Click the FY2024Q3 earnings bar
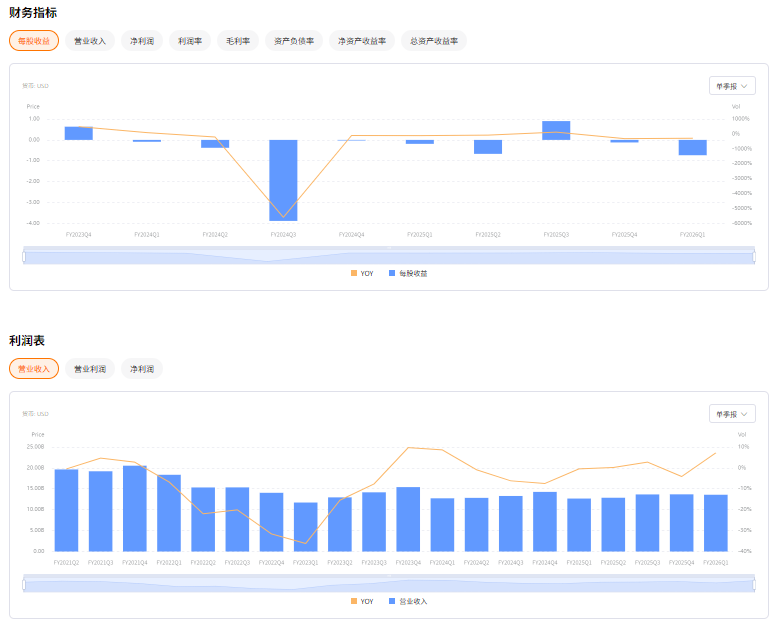Screen dimensions: 778x625 point(283,180)
